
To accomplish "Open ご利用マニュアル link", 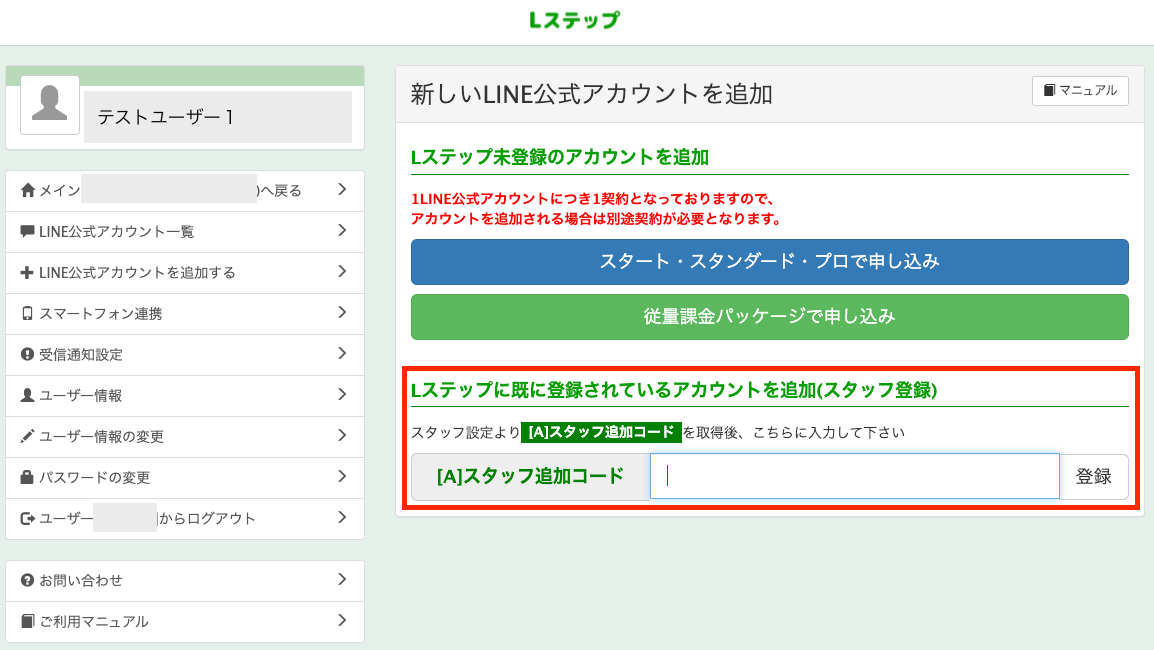I will coord(185,621).
